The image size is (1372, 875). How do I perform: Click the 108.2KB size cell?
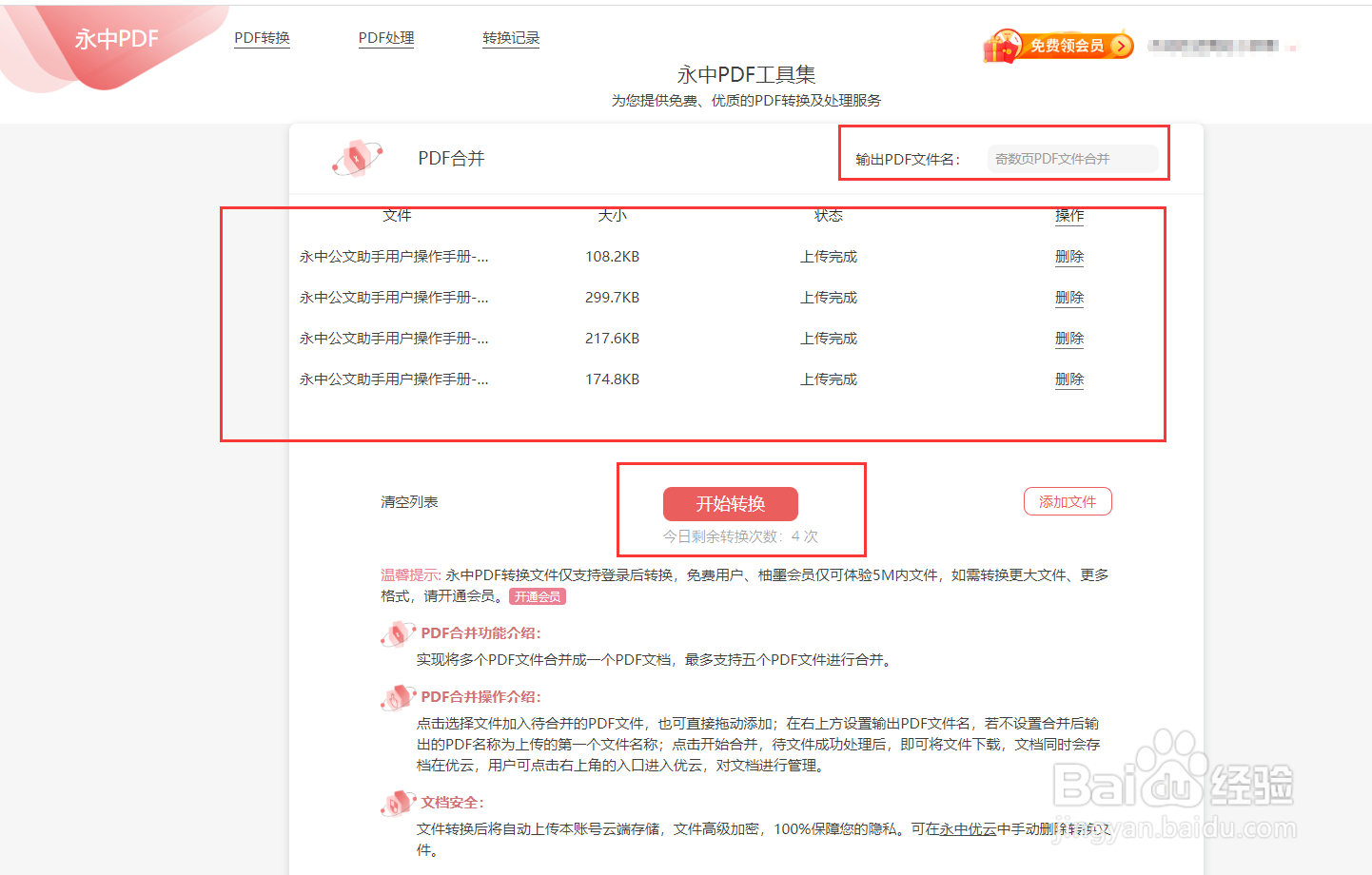pyautogui.click(x=613, y=257)
